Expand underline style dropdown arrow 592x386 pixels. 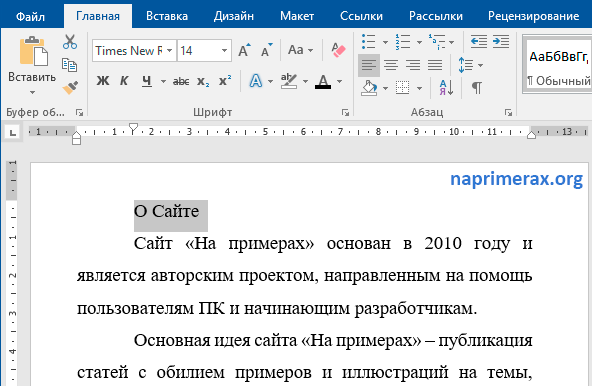[163, 81]
